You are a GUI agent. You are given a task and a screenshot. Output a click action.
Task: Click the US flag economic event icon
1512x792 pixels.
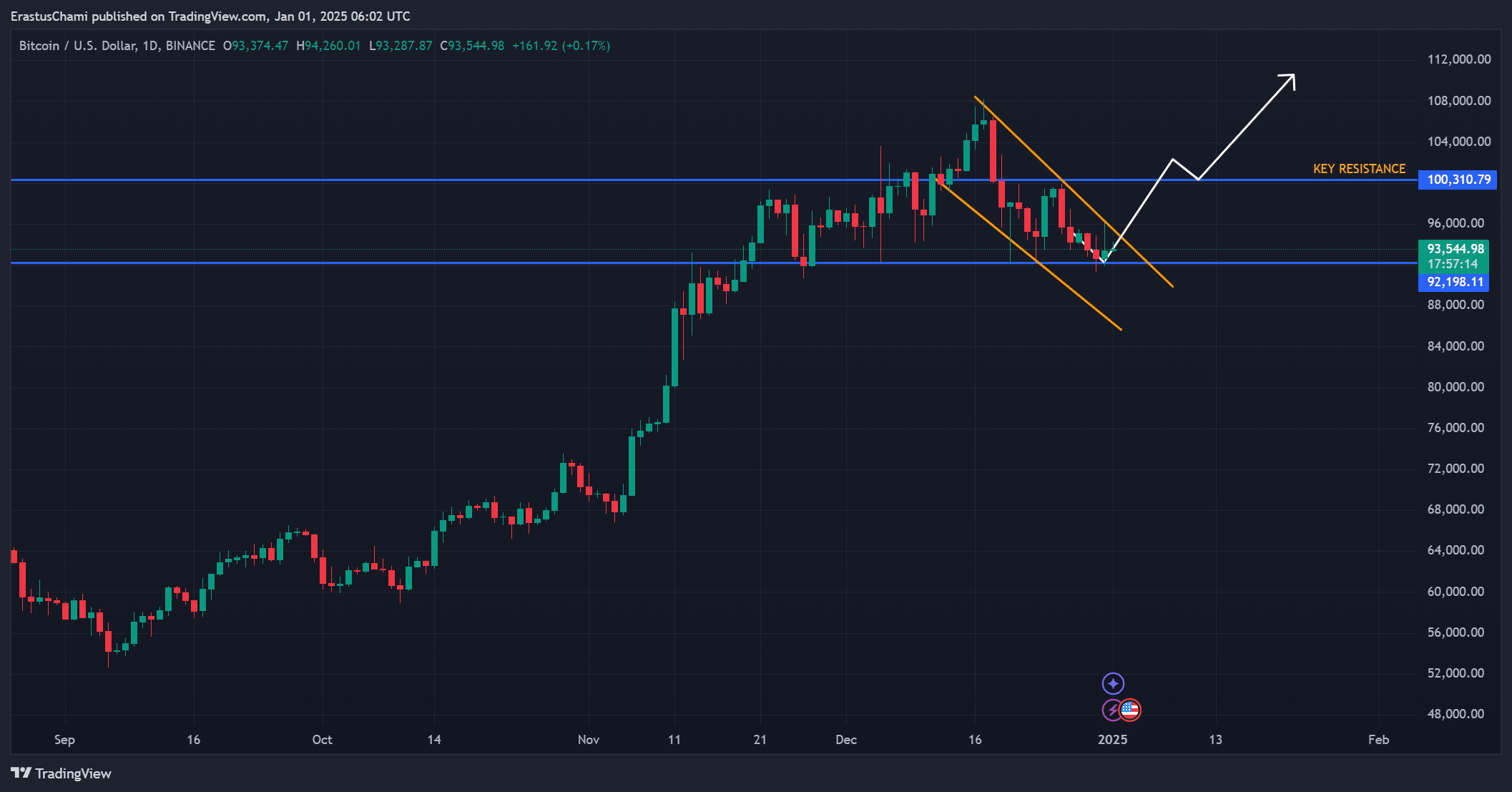[1130, 710]
